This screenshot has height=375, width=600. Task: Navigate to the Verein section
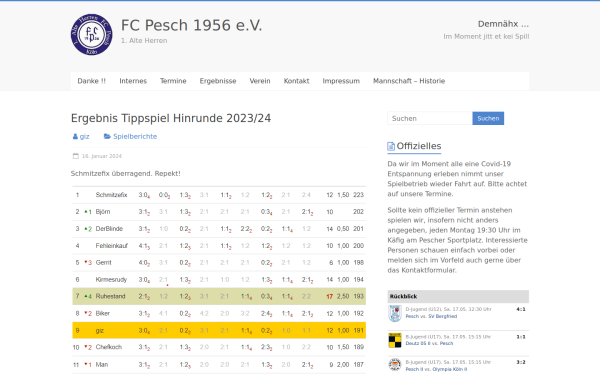[x=260, y=81]
